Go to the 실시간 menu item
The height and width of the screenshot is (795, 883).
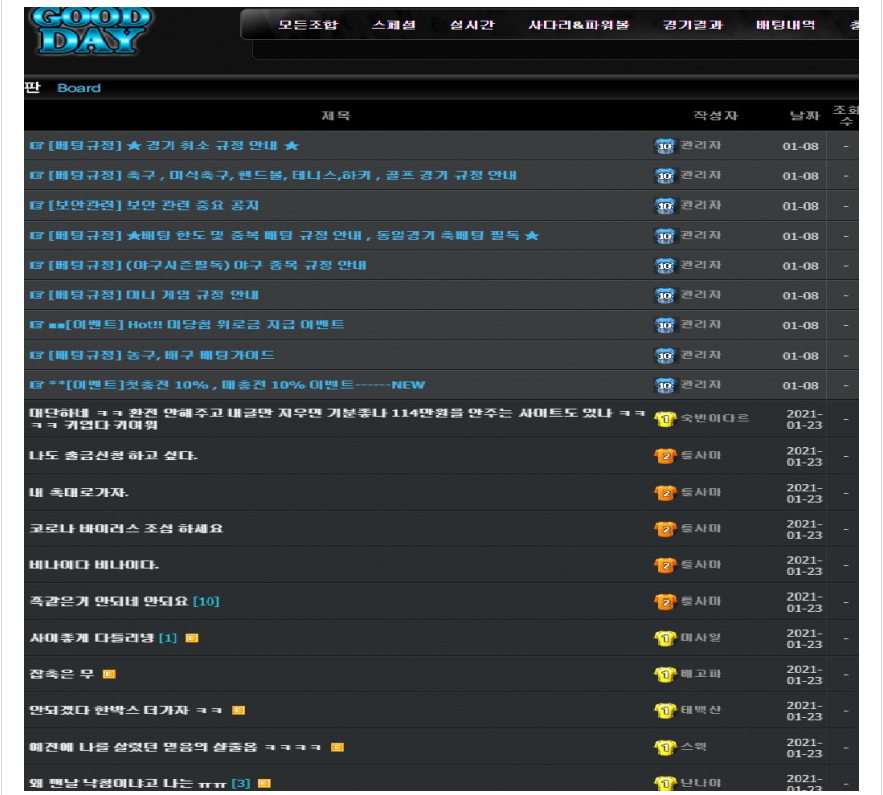(471, 25)
